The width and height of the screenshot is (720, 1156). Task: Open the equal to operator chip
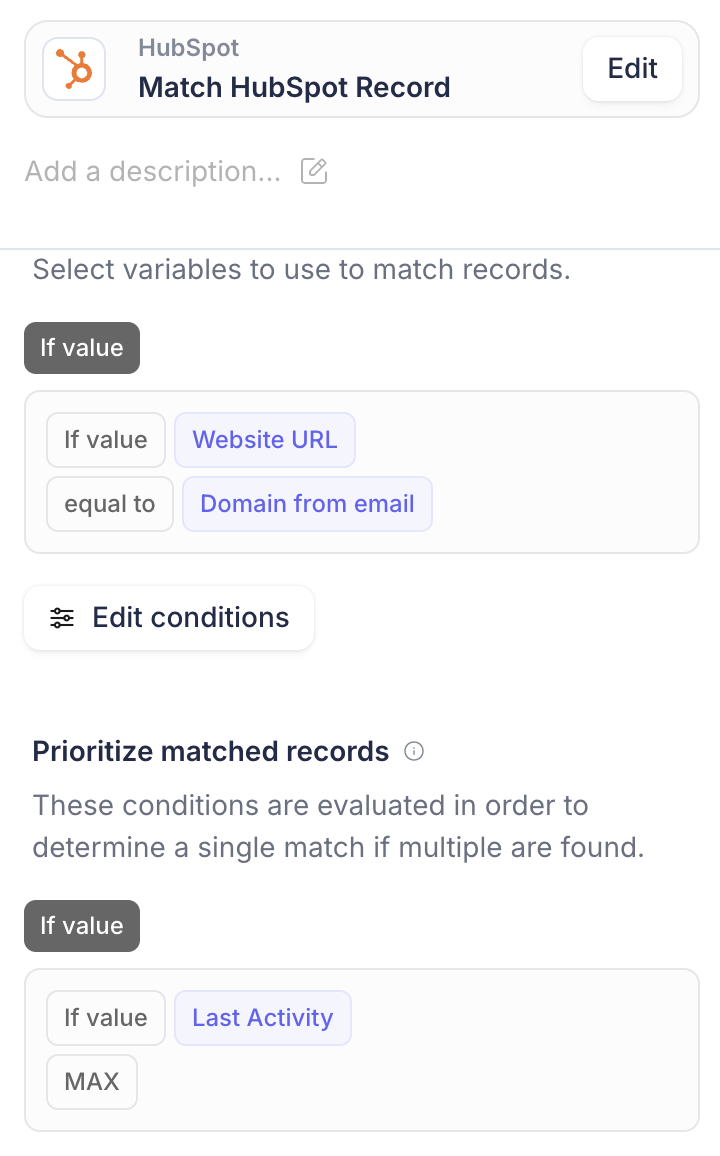click(110, 504)
